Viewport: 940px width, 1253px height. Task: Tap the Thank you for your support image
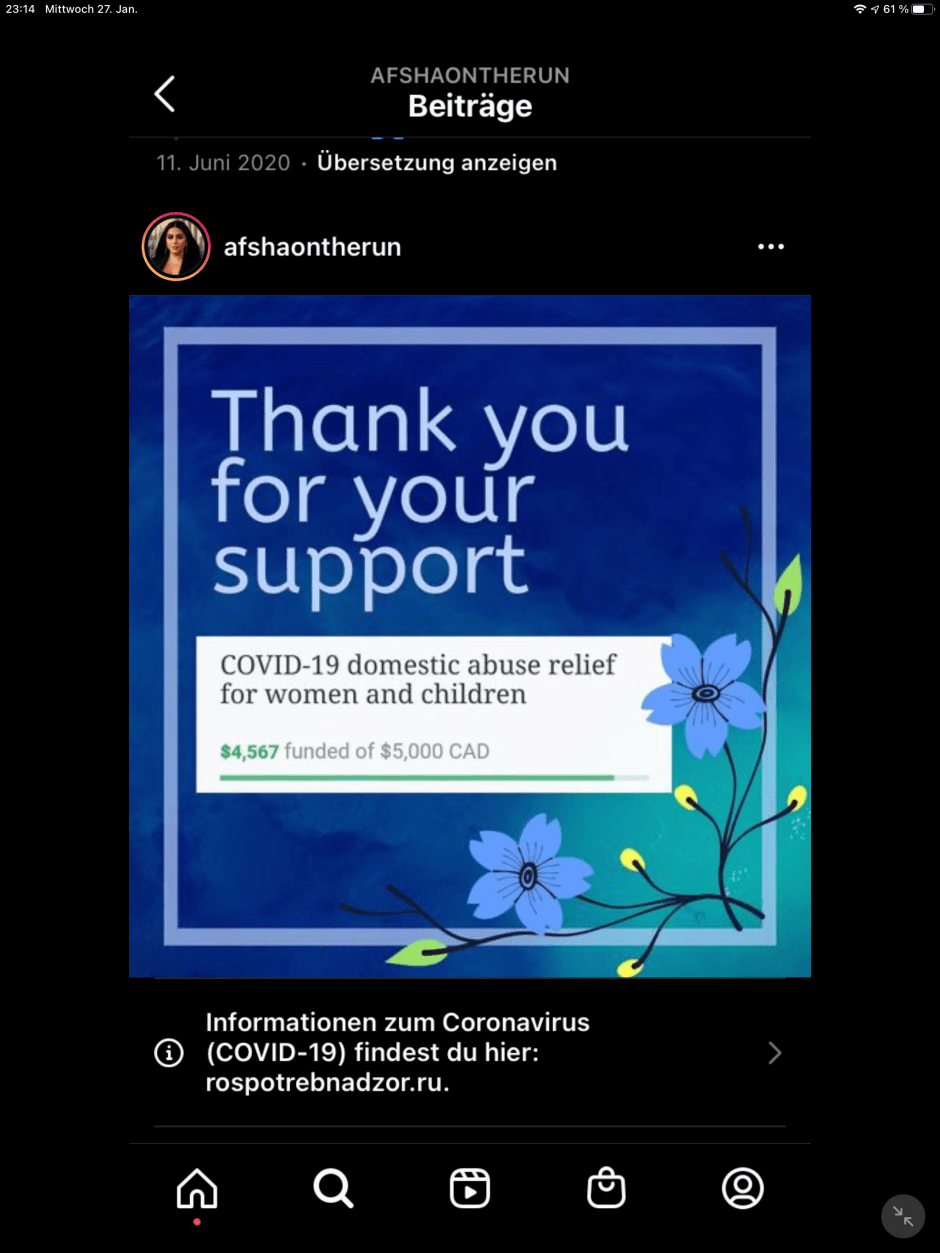click(x=470, y=636)
